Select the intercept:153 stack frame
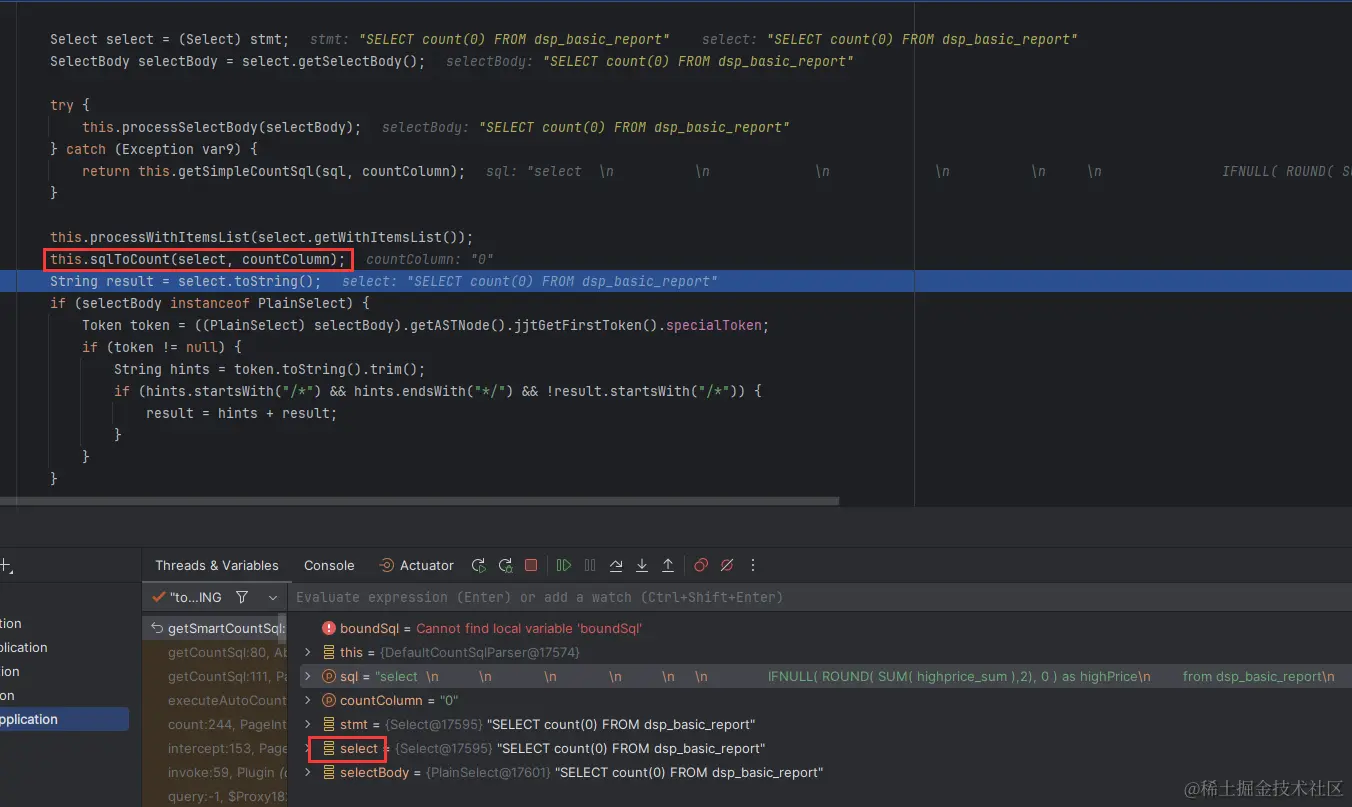This screenshot has height=807, width=1352. (x=217, y=749)
